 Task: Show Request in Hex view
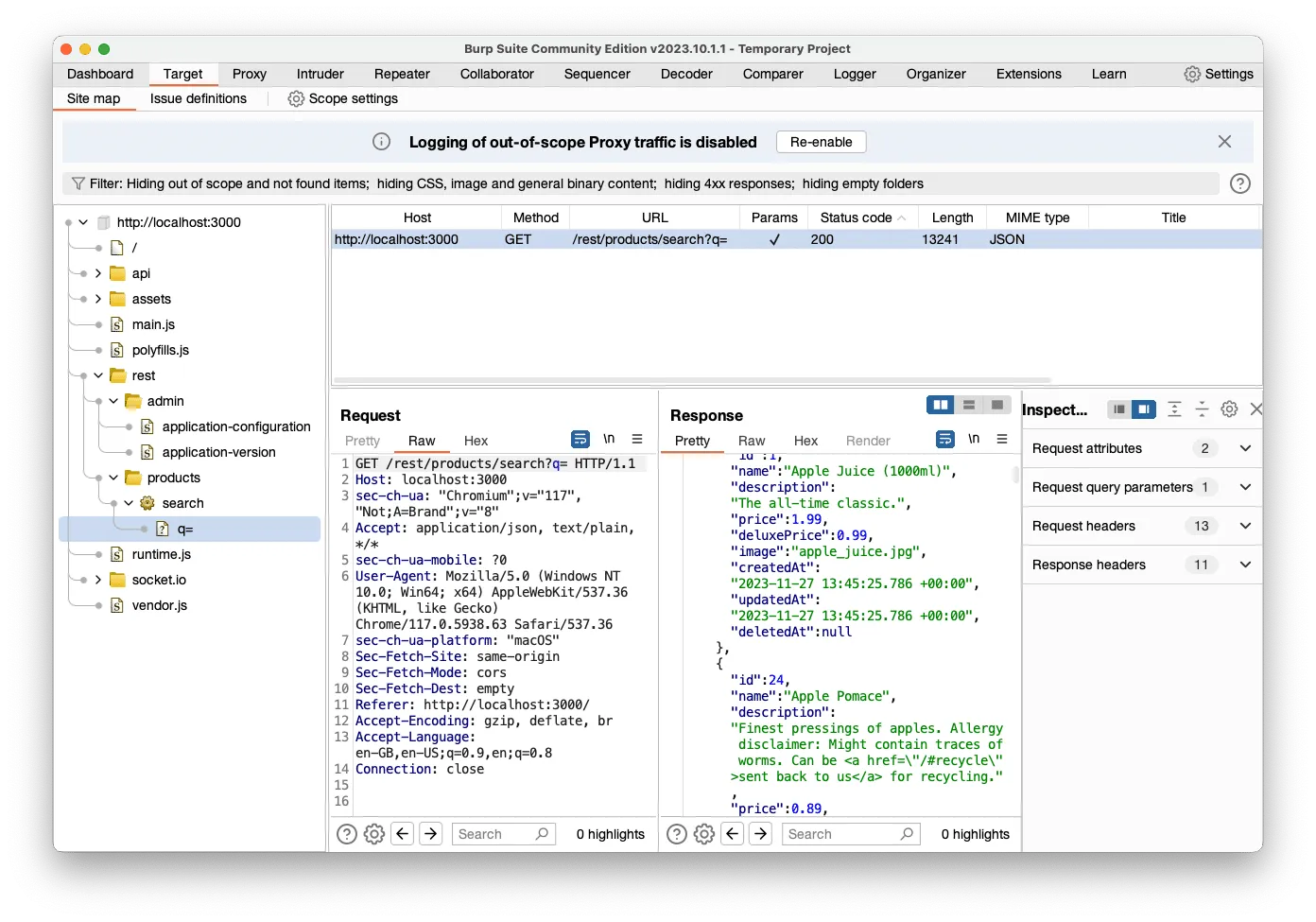click(x=476, y=441)
